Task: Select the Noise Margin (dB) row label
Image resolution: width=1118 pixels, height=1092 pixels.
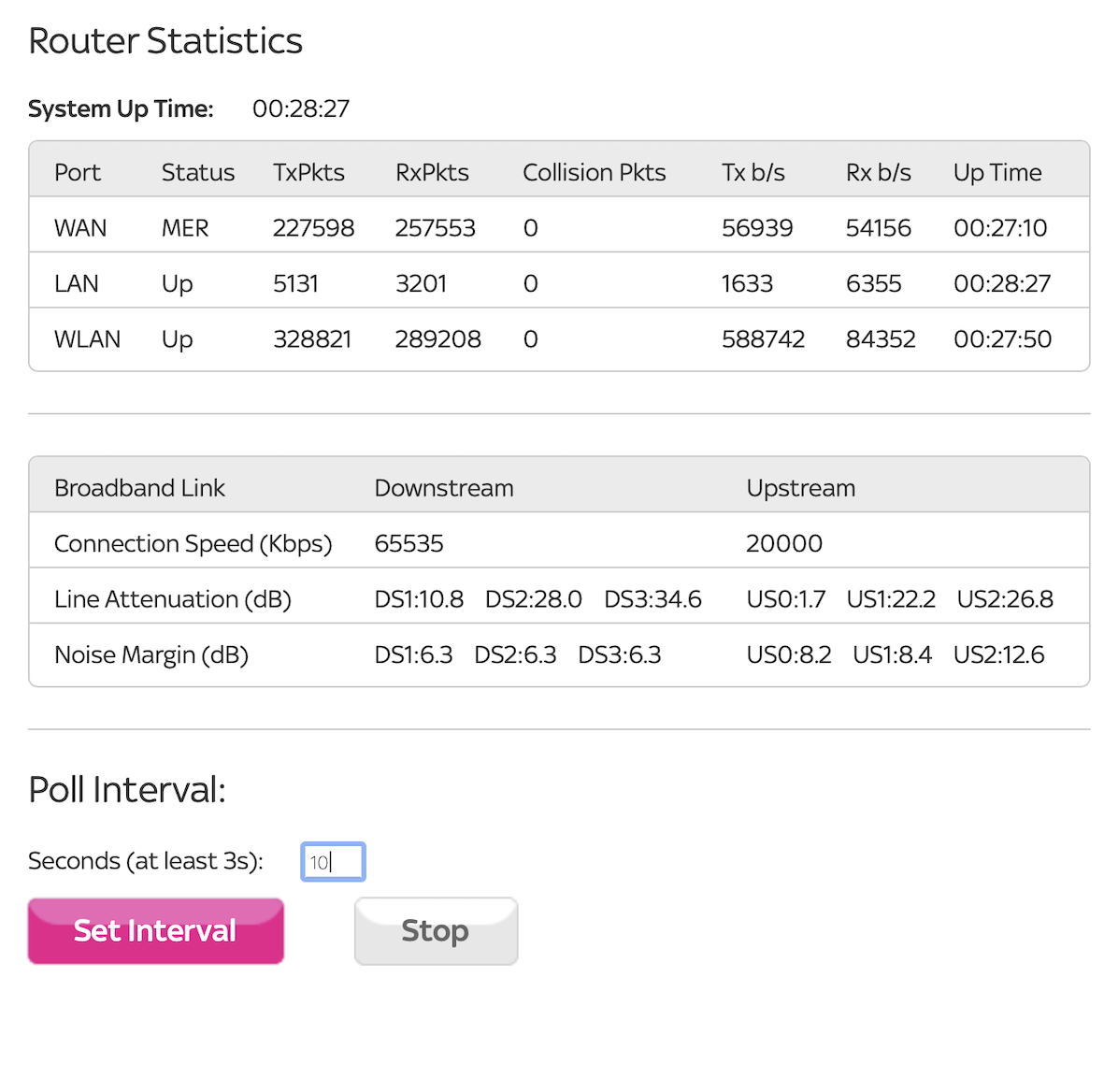Action: [x=151, y=655]
